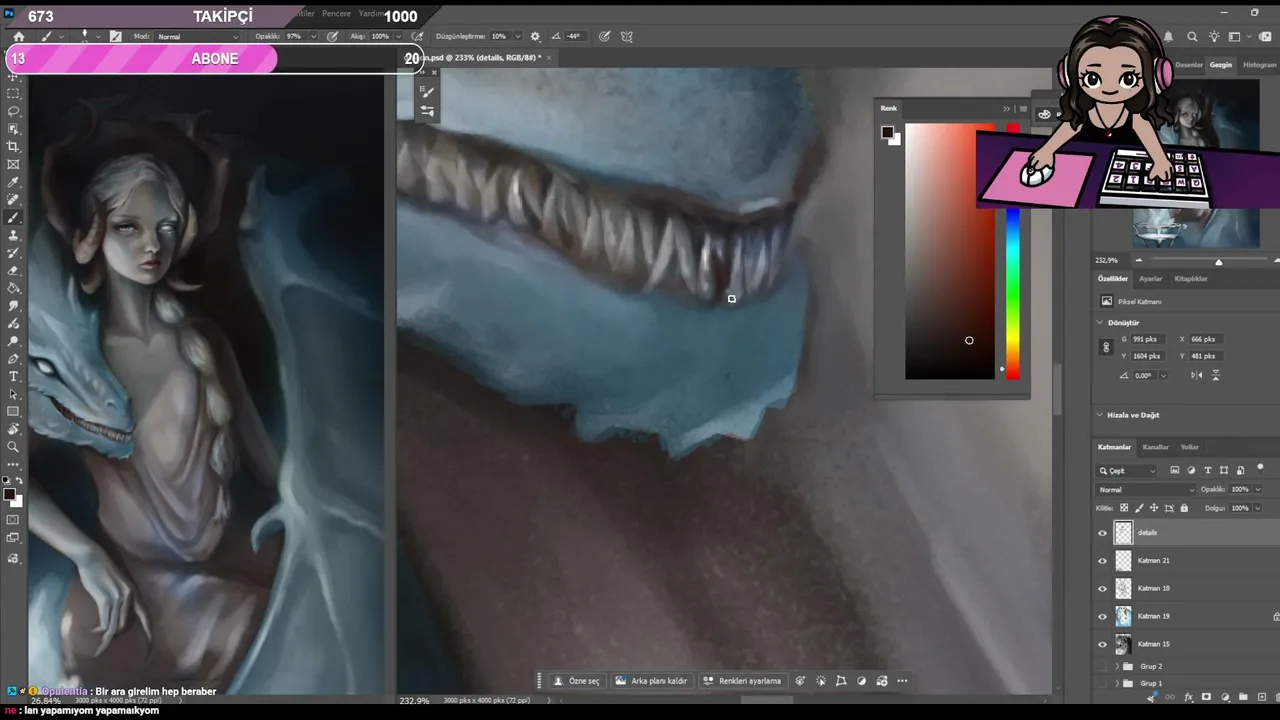Select the Clone Stamp tool
1280x720 pixels.
[x=13, y=235]
